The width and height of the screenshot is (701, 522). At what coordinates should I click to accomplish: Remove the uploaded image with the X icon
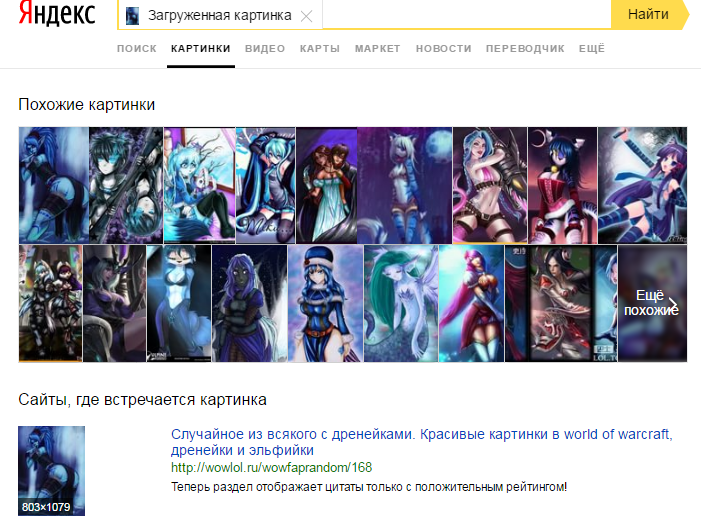[306, 17]
